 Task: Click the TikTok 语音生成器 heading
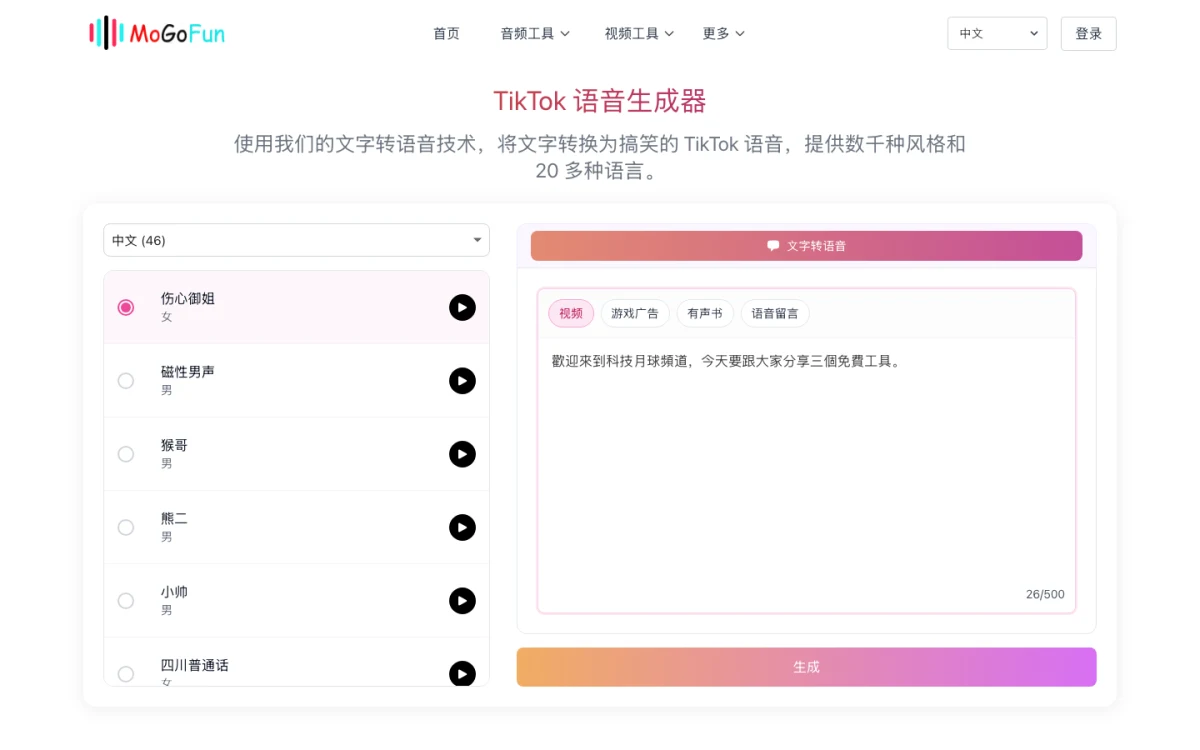600,101
